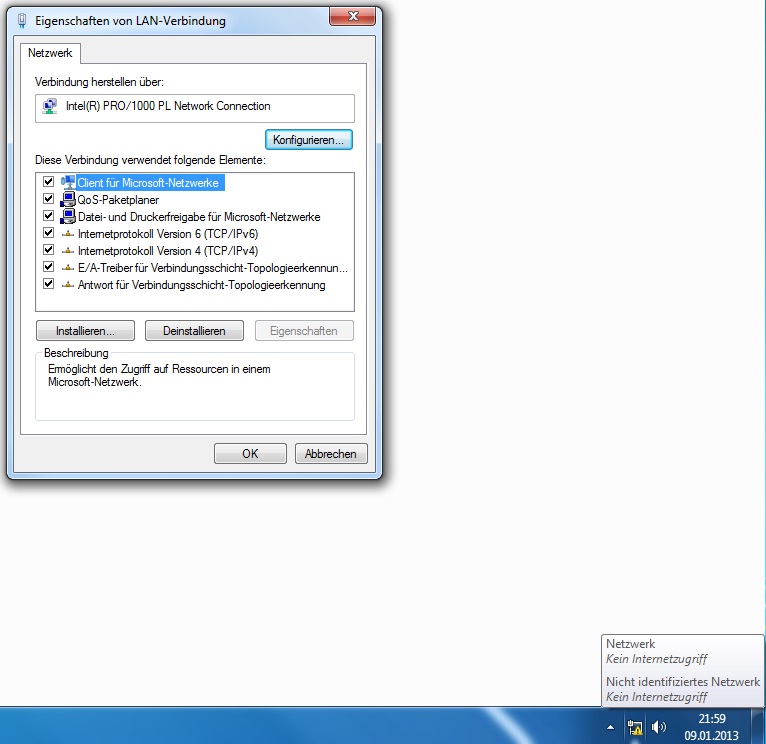Screen dimensions: 766x744
Task: Select Datei- und Druckerfreigabe für Microsoft-Netzwerke text
Action: (199, 217)
